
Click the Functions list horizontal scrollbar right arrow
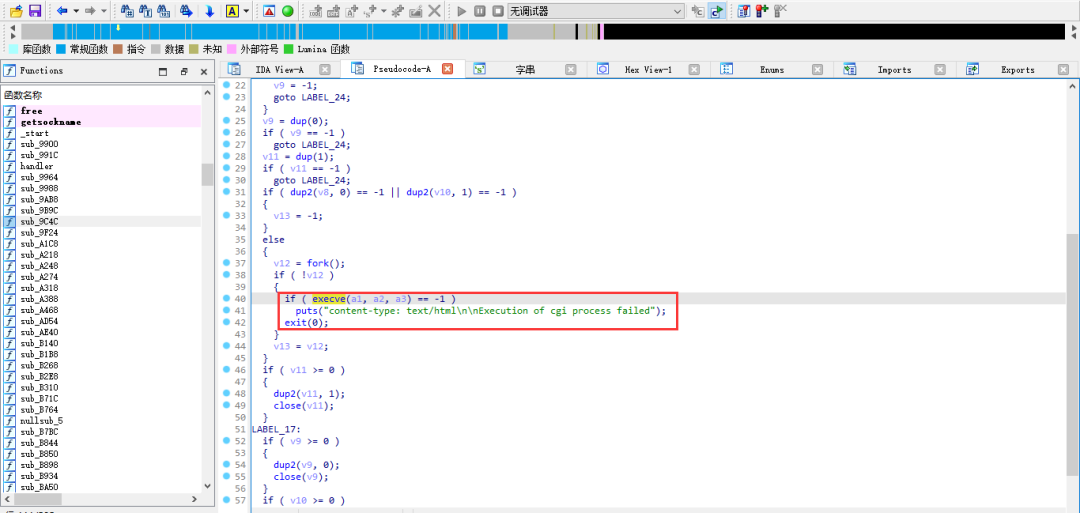(x=194, y=499)
